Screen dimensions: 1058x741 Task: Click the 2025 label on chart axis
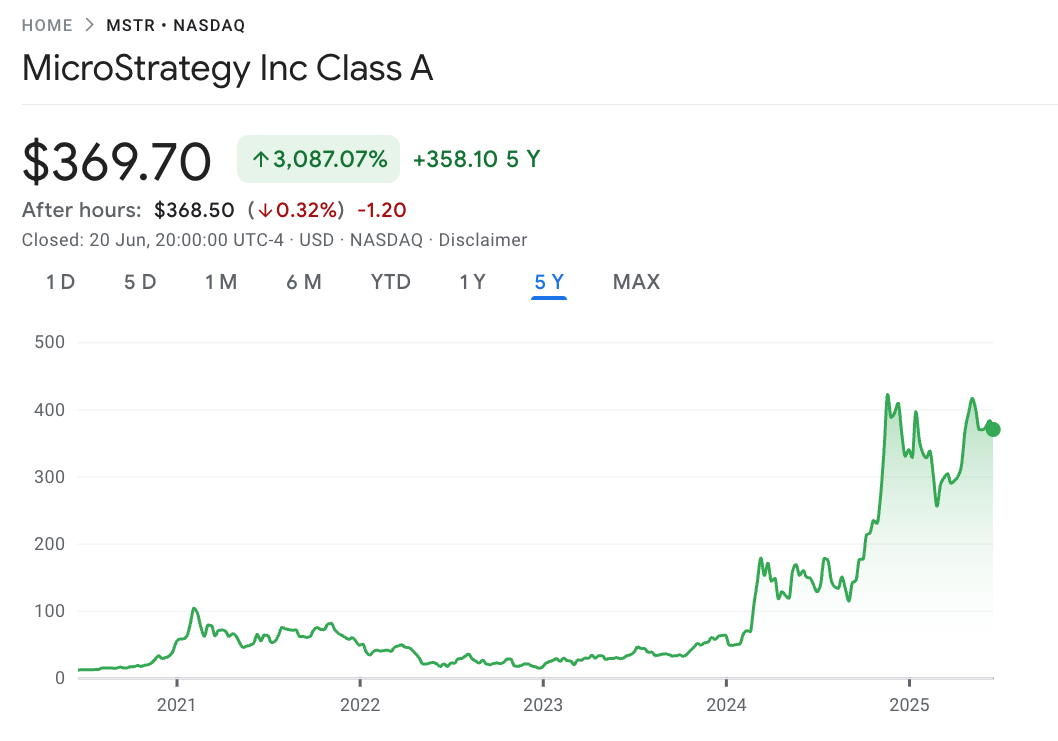[x=910, y=705]
